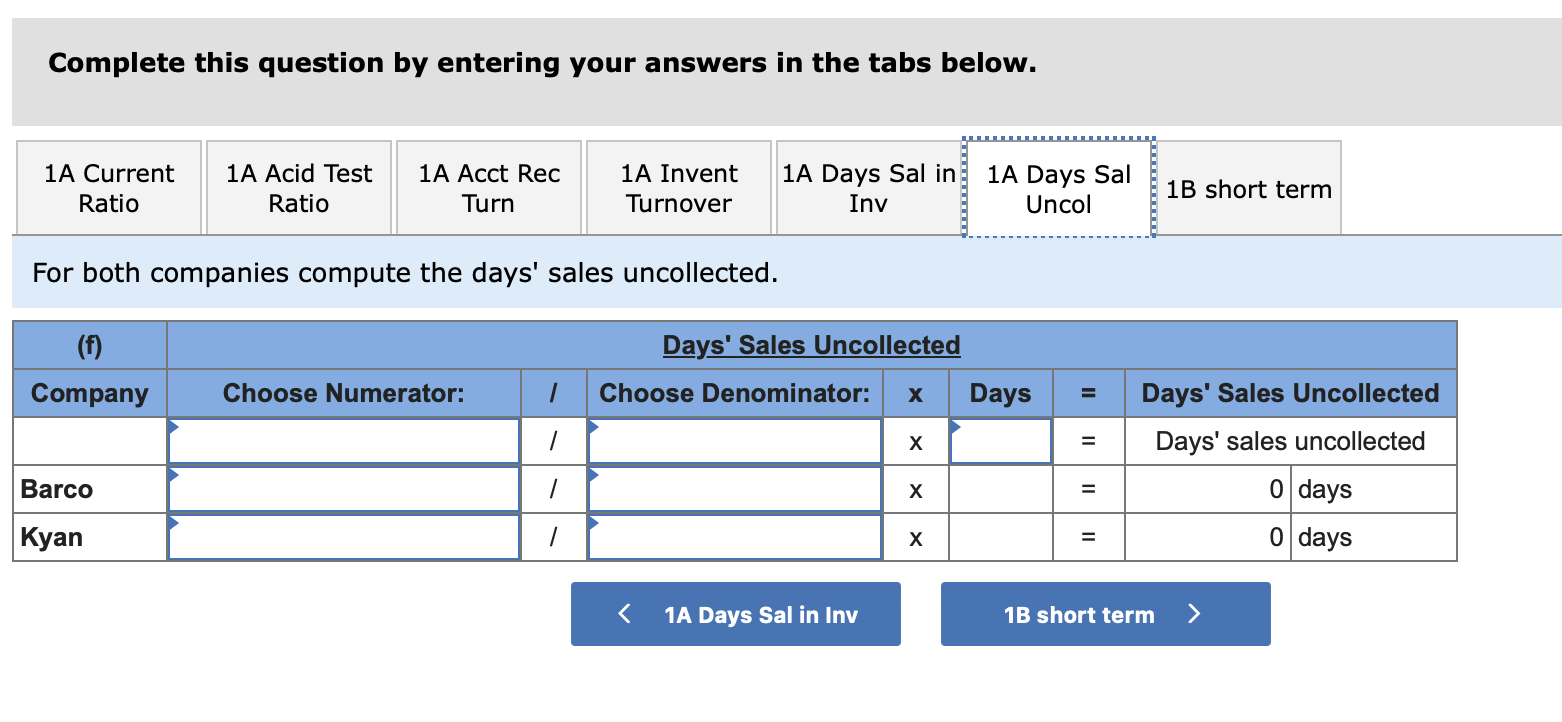Viewport: 1562px width, 722px height.
Task: Click the 1B short term next button
Action: [1105, 614]
